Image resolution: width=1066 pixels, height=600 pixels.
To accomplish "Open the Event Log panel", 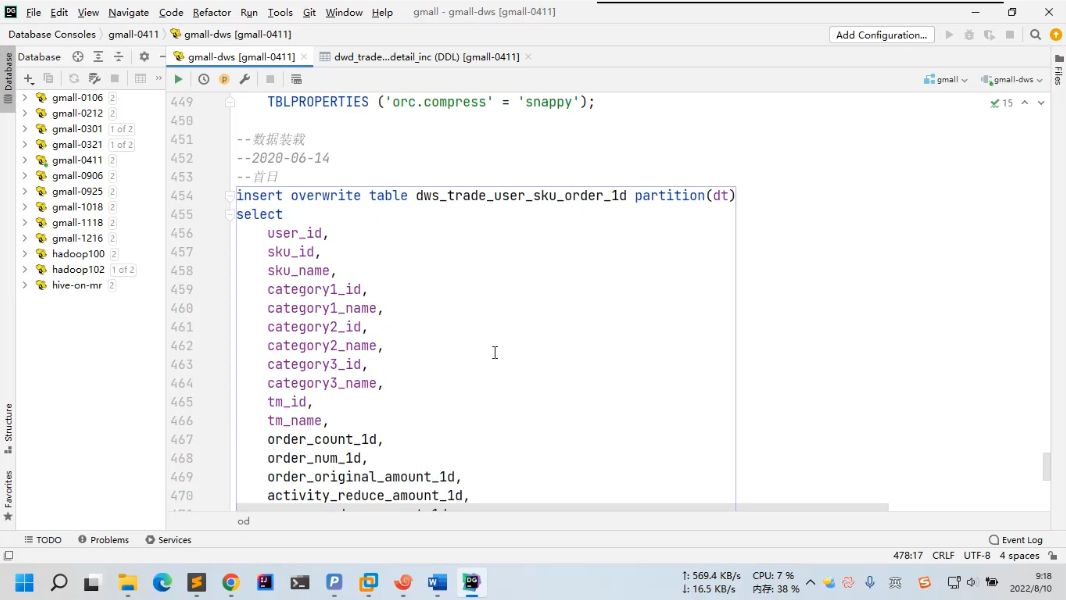I will click(x=1015, y=540).
